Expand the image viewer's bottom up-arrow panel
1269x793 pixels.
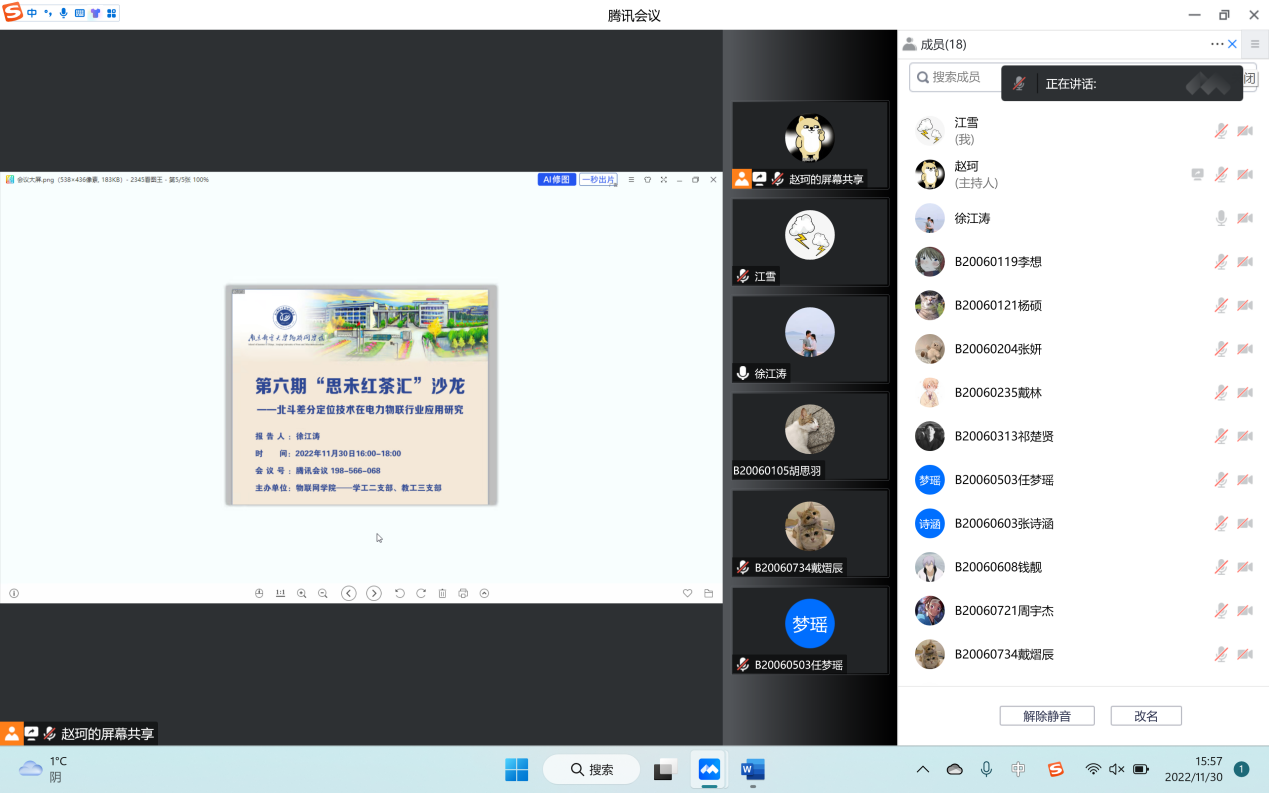pyautogui.click(x=485, y=593)
